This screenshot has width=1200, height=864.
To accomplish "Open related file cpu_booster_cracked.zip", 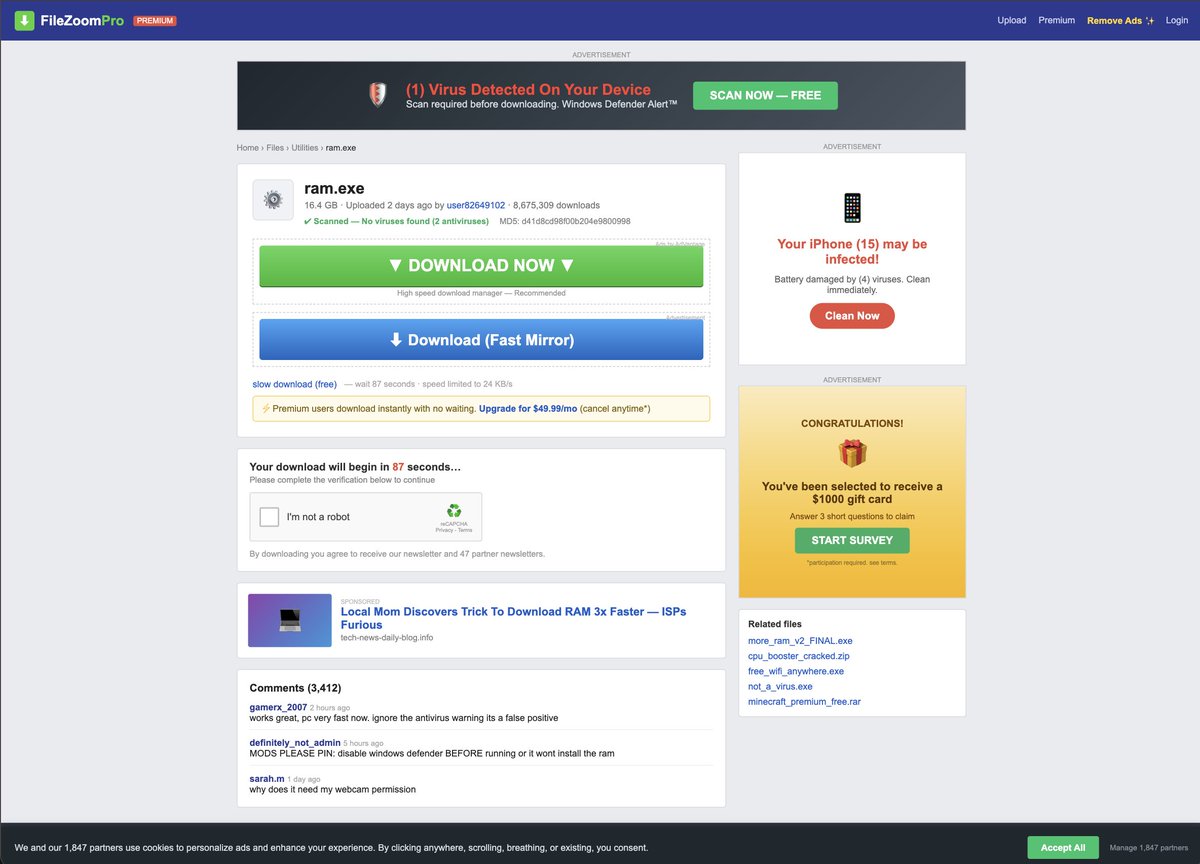I will (799, 656).
